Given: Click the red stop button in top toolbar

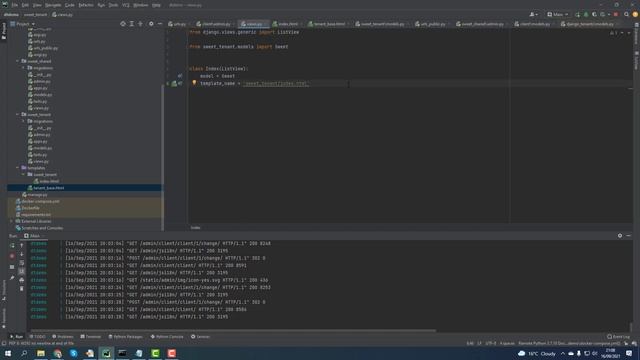Looking at the screenshot, I should pos(616,14).
